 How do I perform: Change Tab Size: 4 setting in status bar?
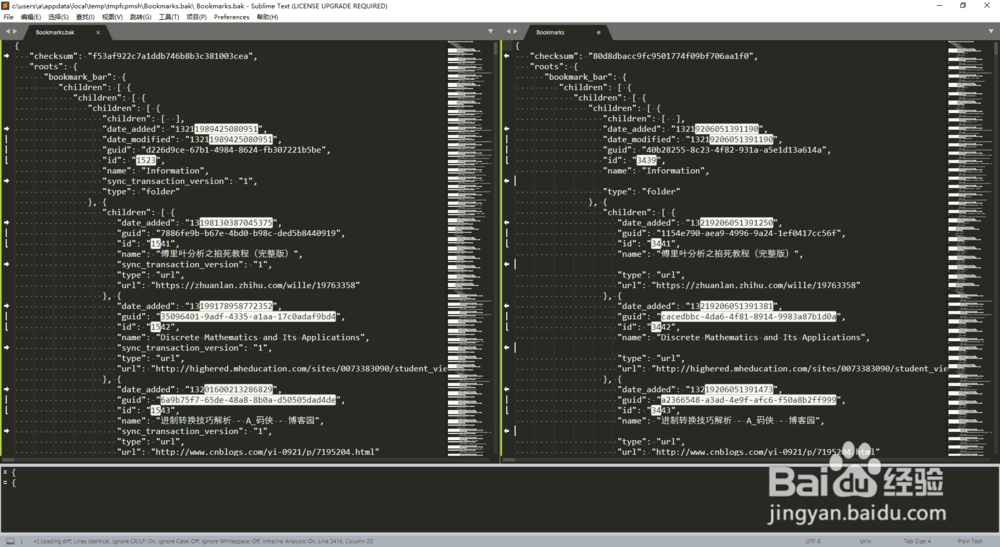[x=917, y=541]
